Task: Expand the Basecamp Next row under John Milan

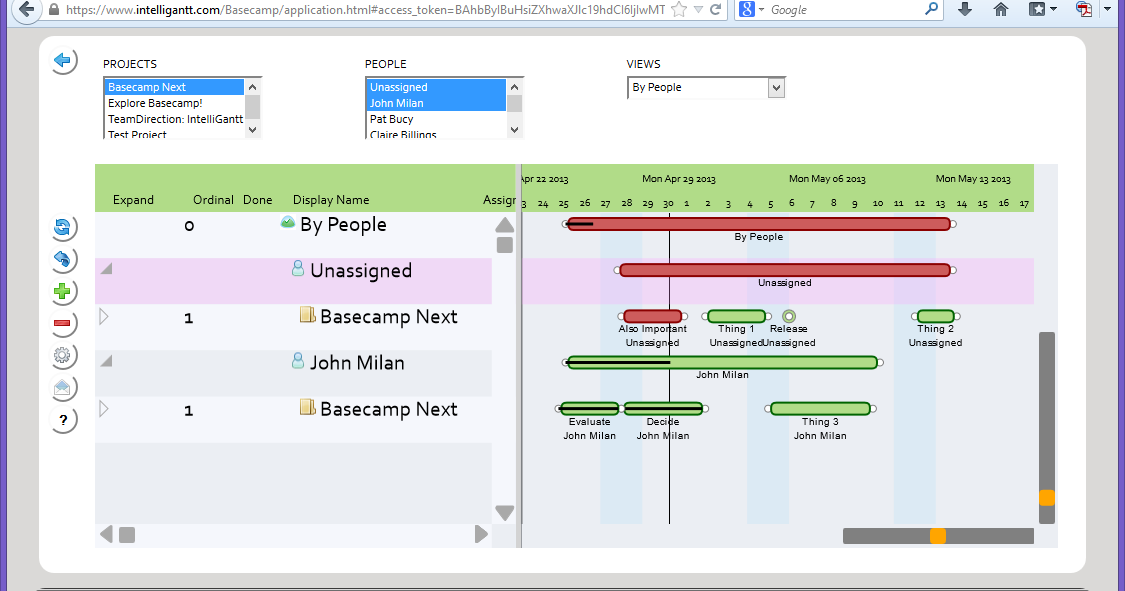Action: 103,407
